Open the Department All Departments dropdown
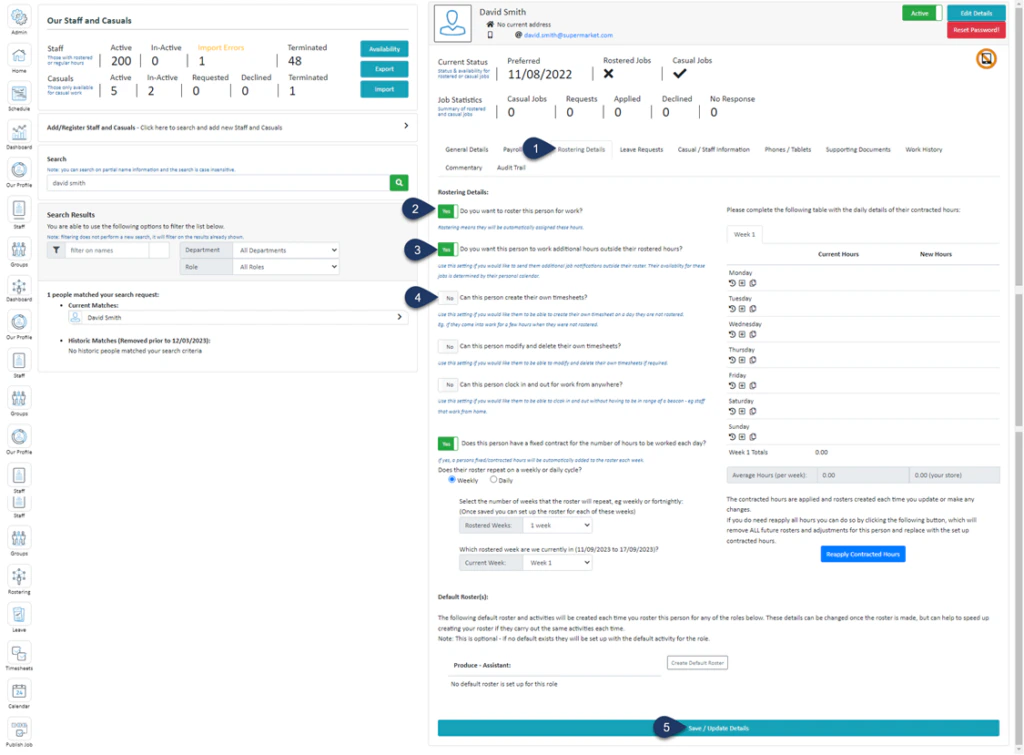The image size is (1024, 755). (287, 250)
